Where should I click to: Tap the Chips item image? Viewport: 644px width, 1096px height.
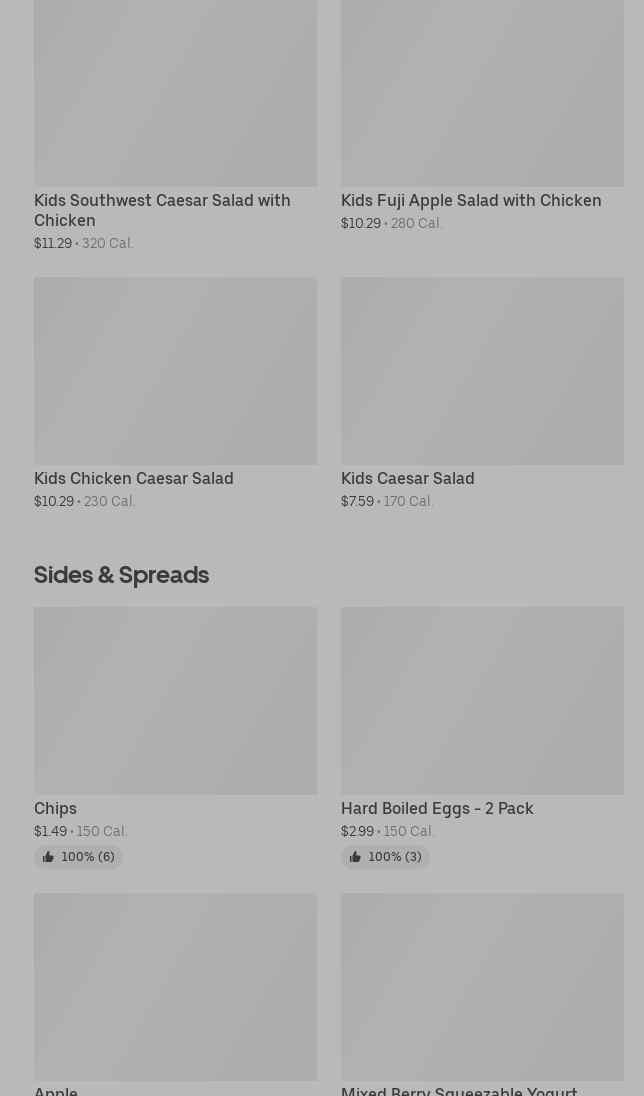[175, 700]
